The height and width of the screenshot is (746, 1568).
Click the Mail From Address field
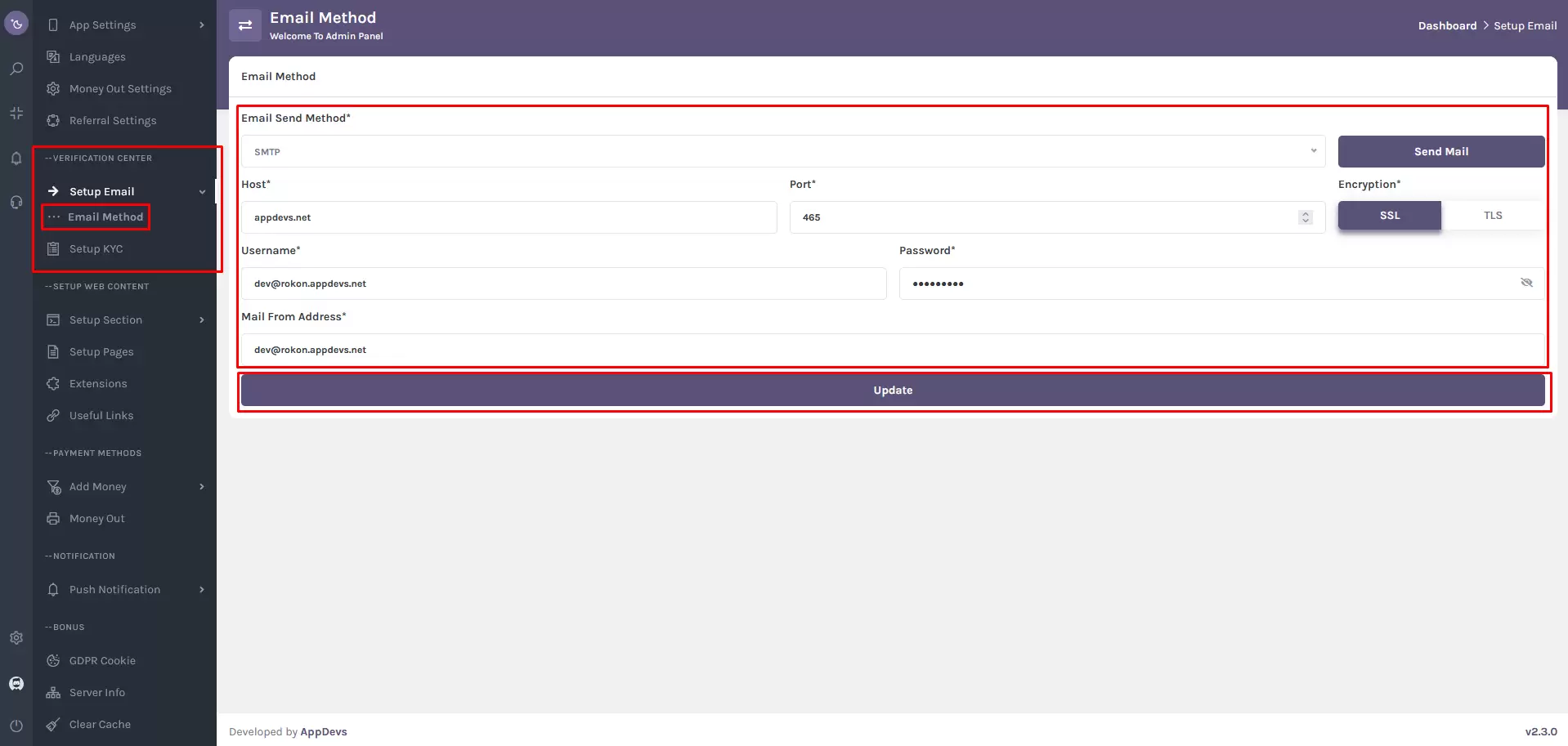[893, 350]
